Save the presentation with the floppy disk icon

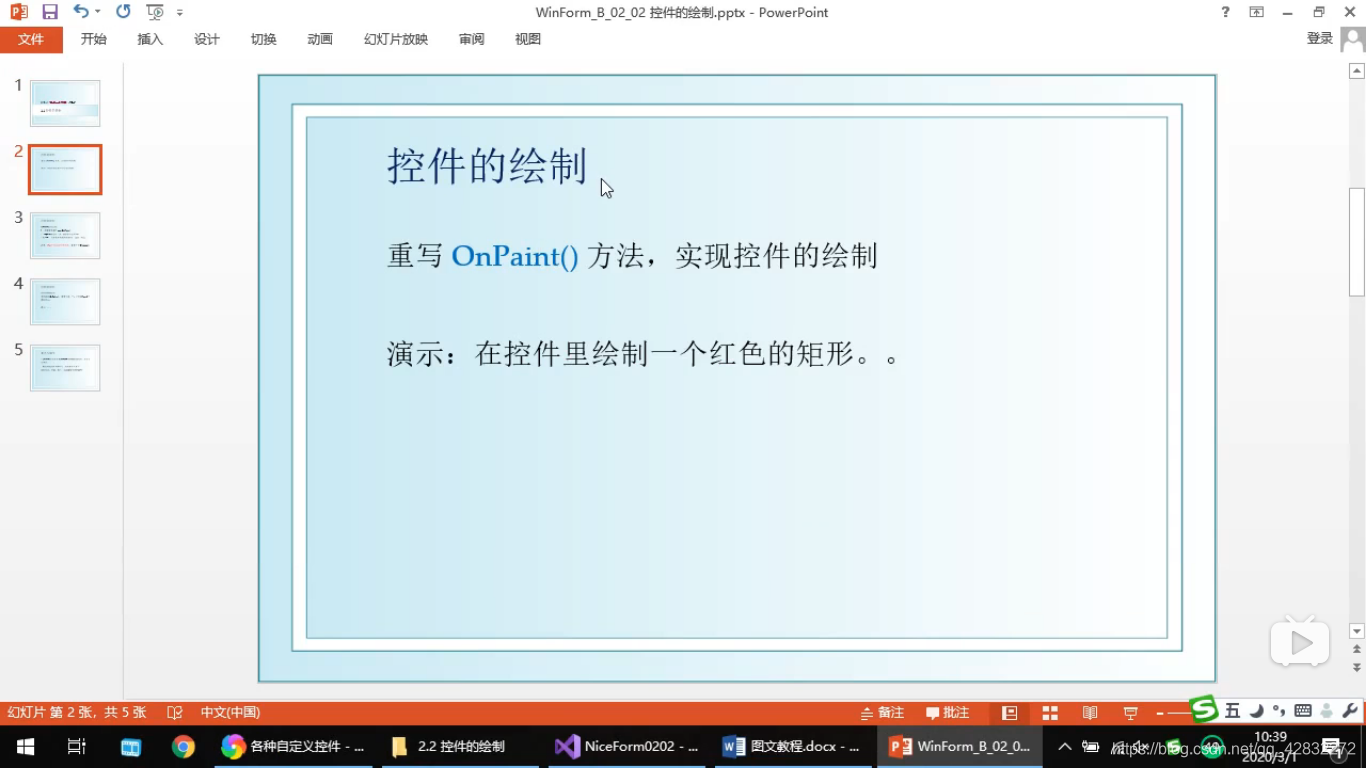click(50, 12)
